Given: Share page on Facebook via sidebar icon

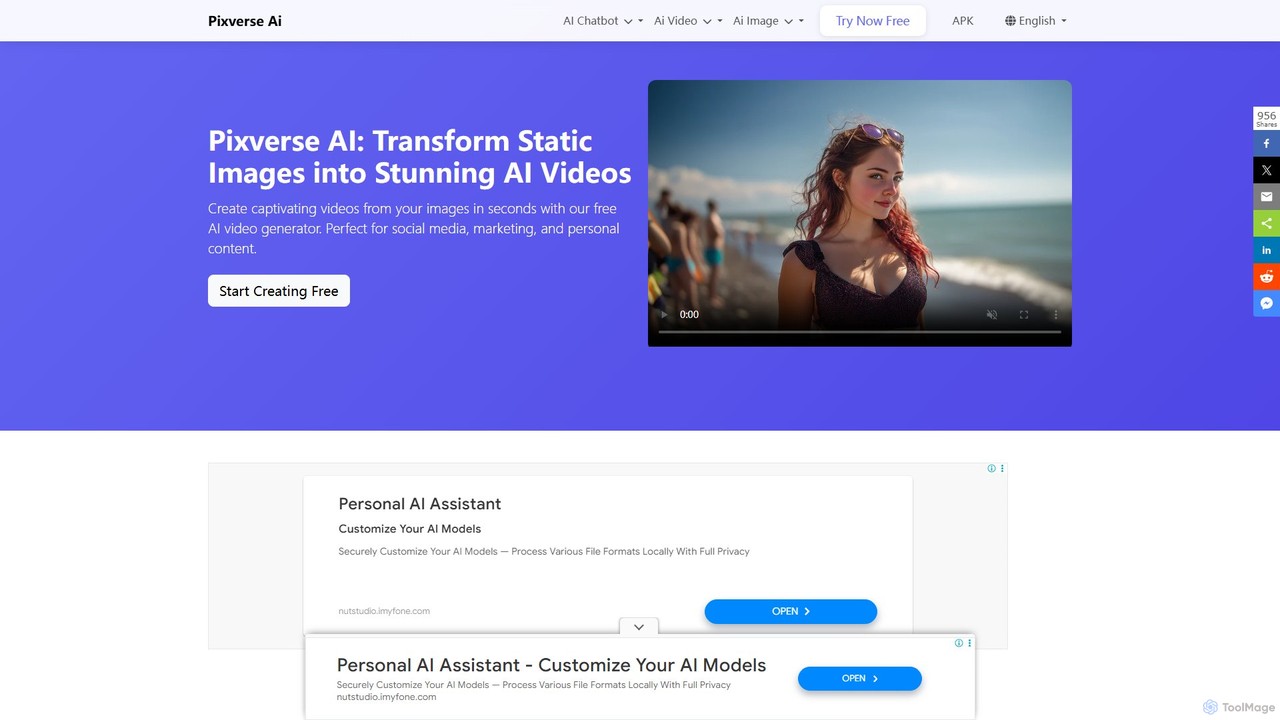Looking at the screenshot, I should [x=1266, y=143].
